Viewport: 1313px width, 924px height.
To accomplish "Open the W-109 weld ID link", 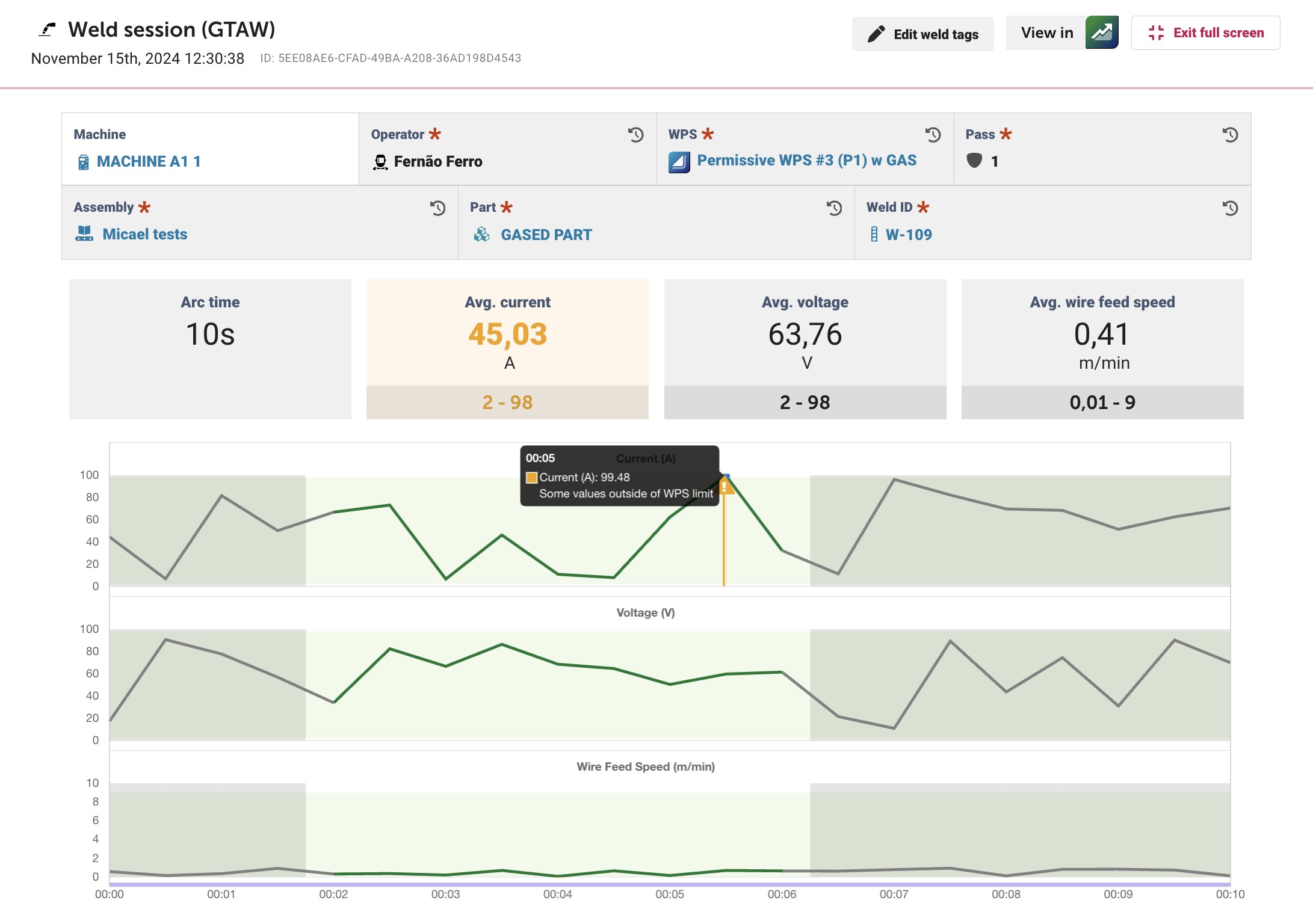I will [909, 235].
